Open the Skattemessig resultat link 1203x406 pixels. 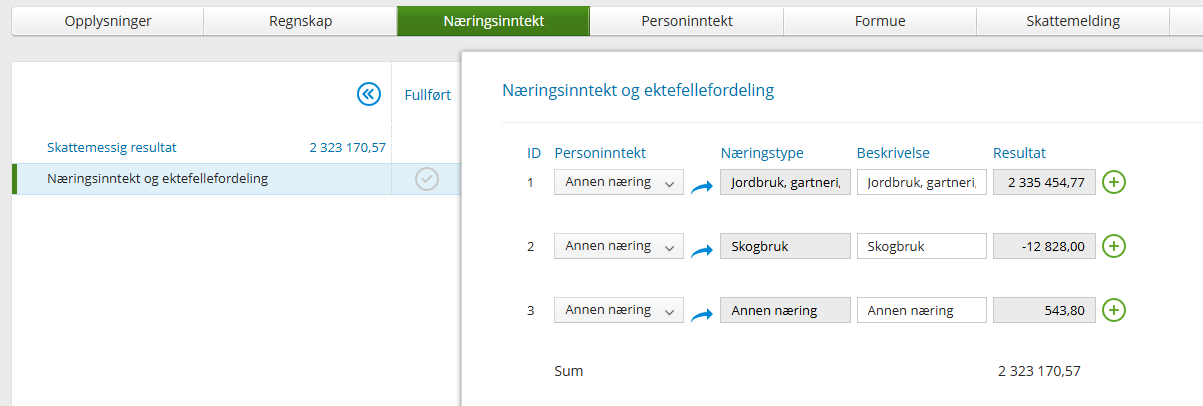pos(112,147)
